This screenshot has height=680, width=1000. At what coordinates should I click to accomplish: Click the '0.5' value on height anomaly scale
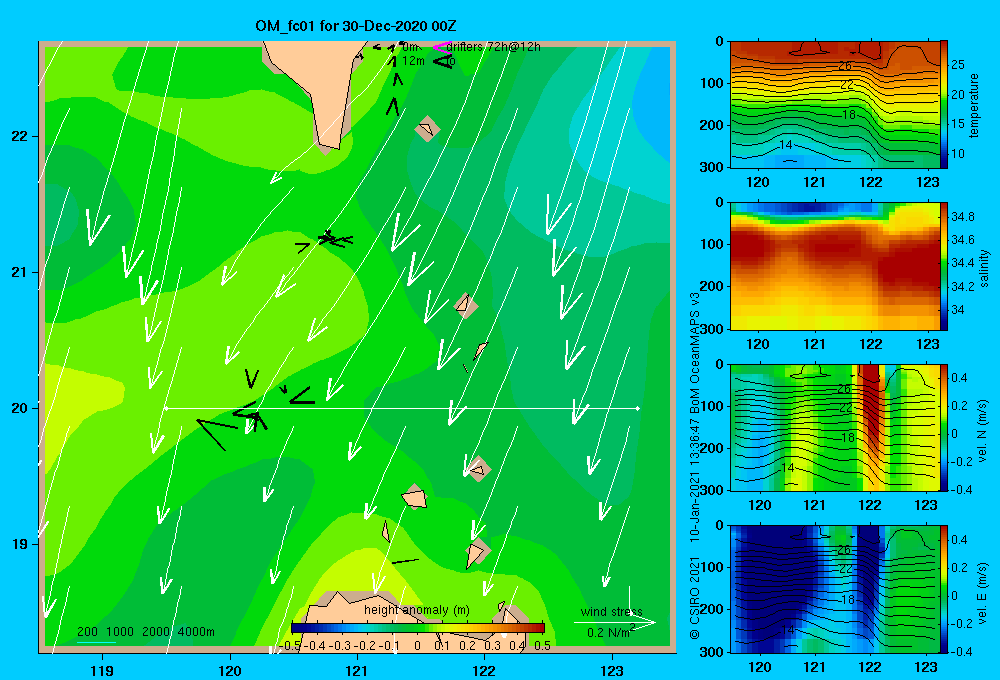point(542,646)
